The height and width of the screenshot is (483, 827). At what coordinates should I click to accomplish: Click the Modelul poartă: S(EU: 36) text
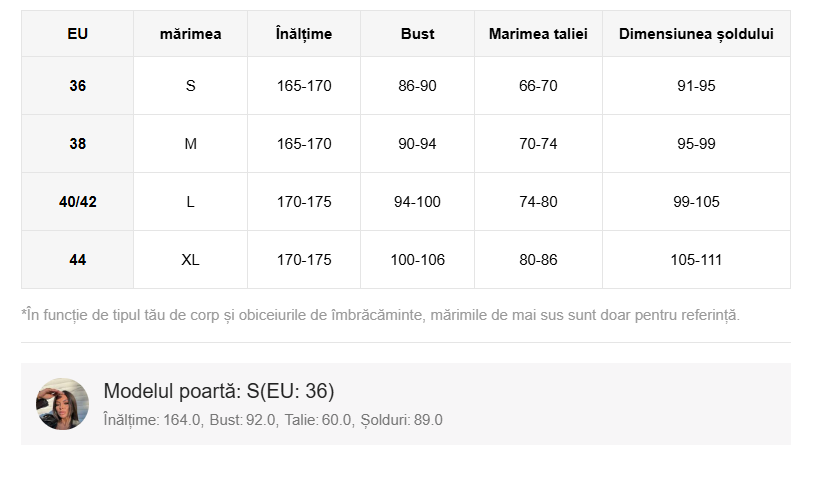[219, 391]
